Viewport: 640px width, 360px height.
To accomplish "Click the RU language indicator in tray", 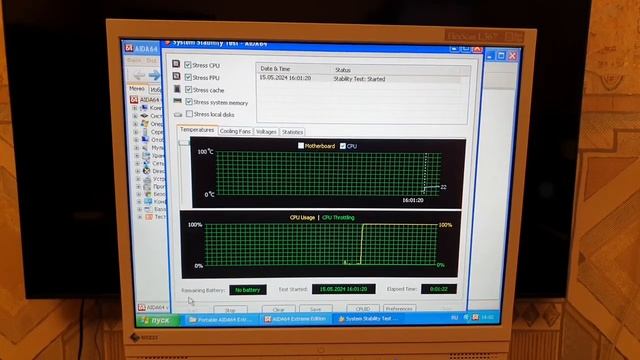I will (x=455, y=317).
